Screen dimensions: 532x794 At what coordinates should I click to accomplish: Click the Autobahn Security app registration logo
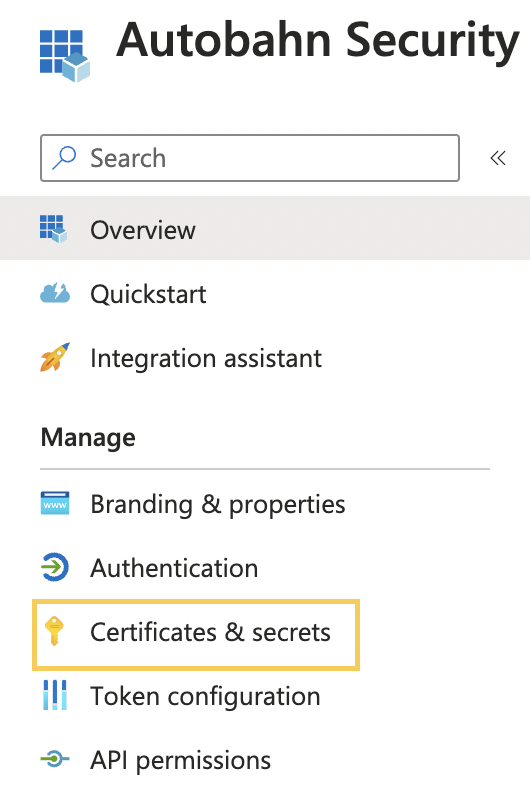click(x=65, y=55)
